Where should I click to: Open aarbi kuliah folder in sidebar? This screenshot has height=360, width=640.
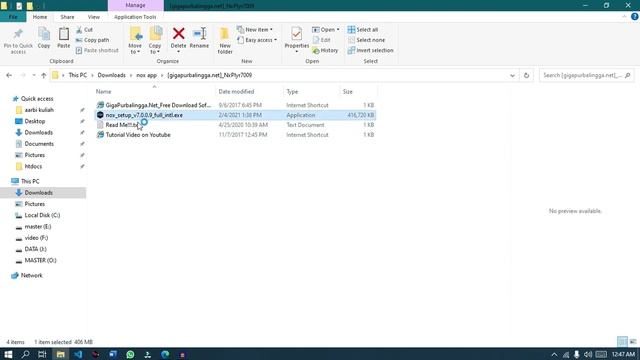pos(39,110)
